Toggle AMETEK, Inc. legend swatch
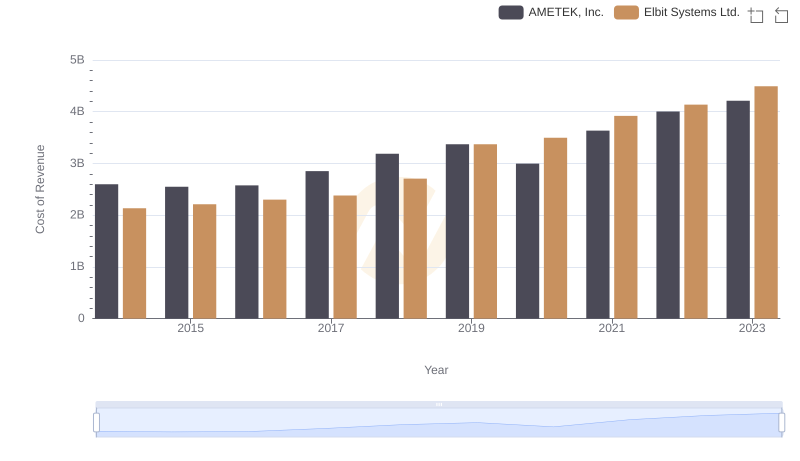The height and width of the screenshot is (461, 800). click(x=511, y=12)
